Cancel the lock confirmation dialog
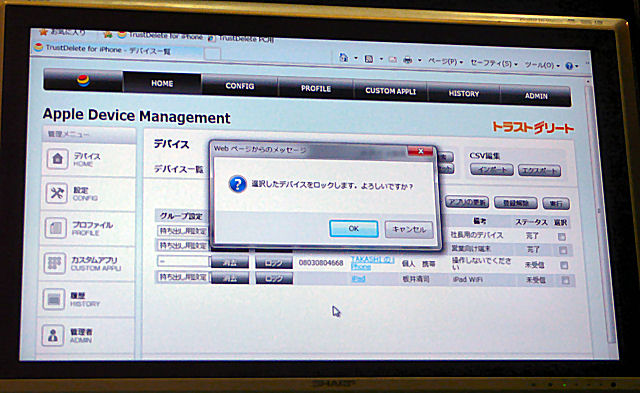 [x=409, y=229]
